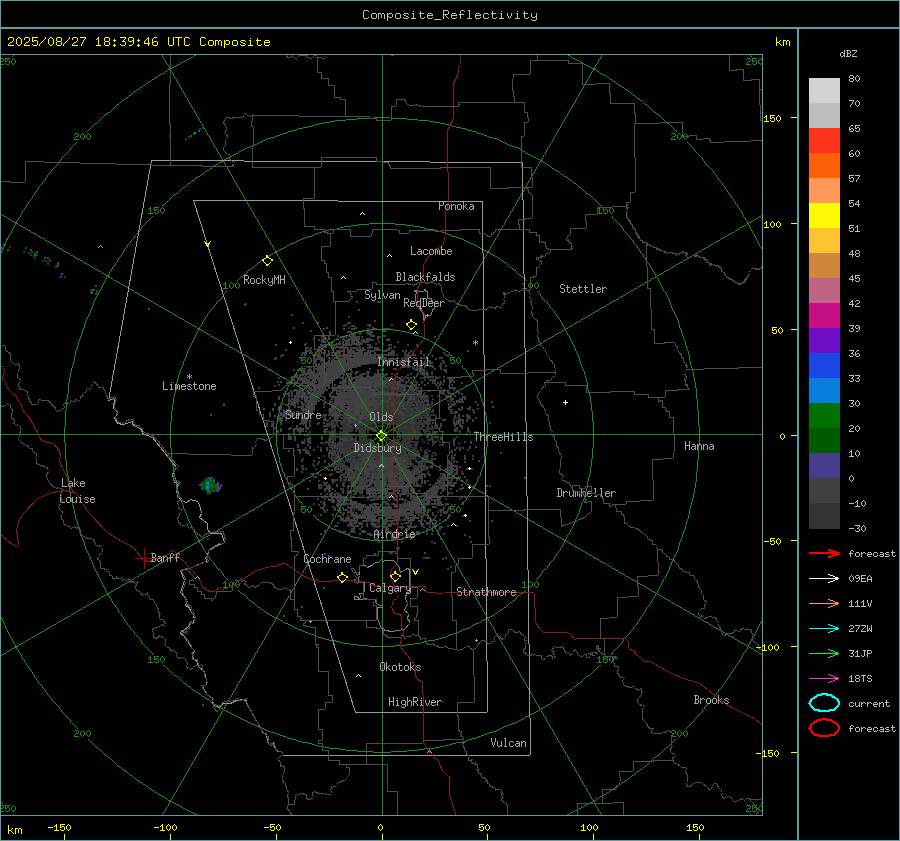Click the Sundre label
Image resolution: width=900 pixels, height=841 pixels.
303,414
